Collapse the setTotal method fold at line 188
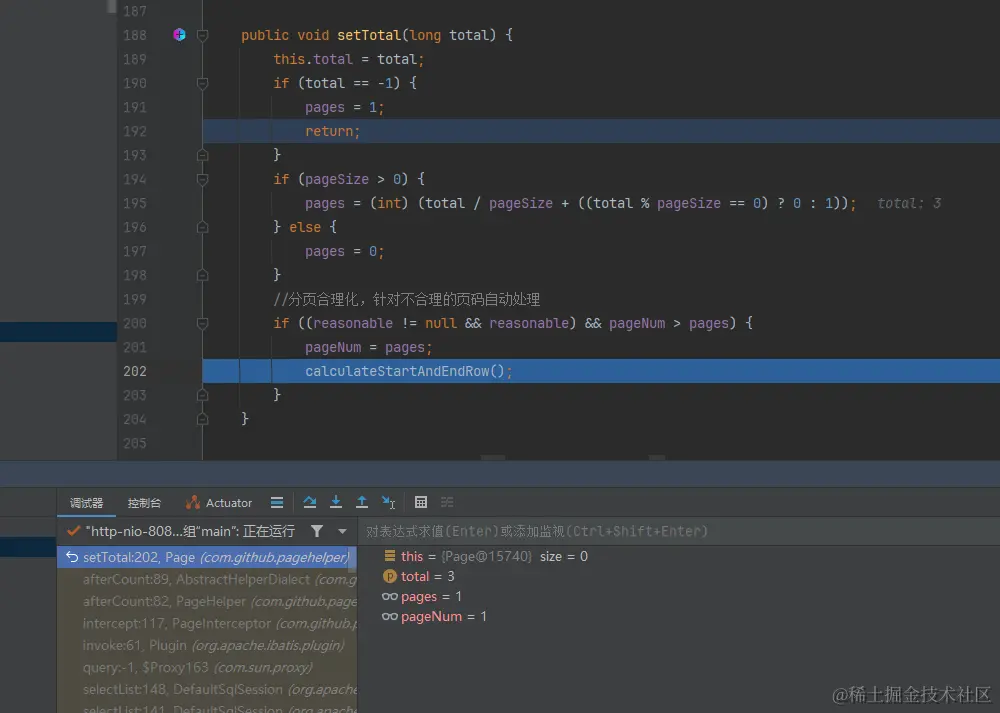The image size is (1000, 713). pos(202,36)
